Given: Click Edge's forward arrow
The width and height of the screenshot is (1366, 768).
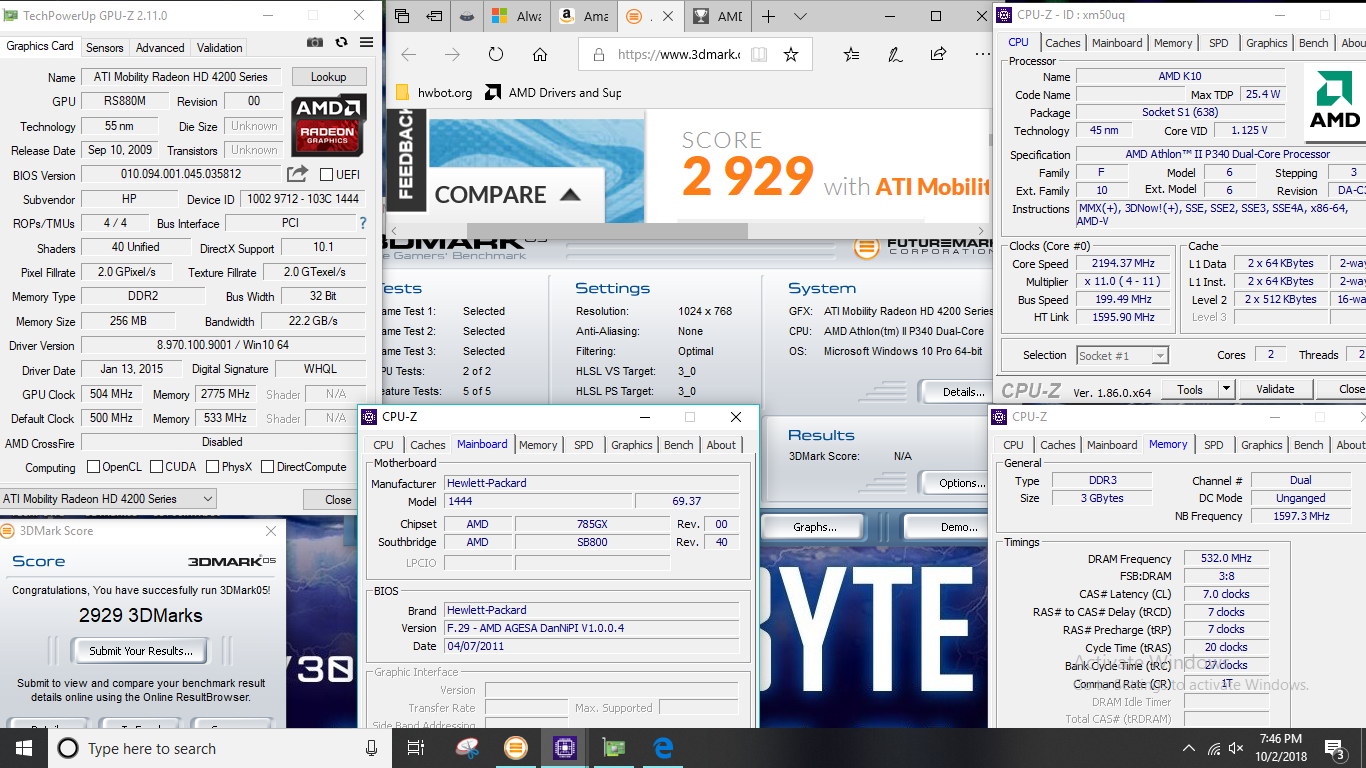Looking at the screenshot, I should [452, 55].
